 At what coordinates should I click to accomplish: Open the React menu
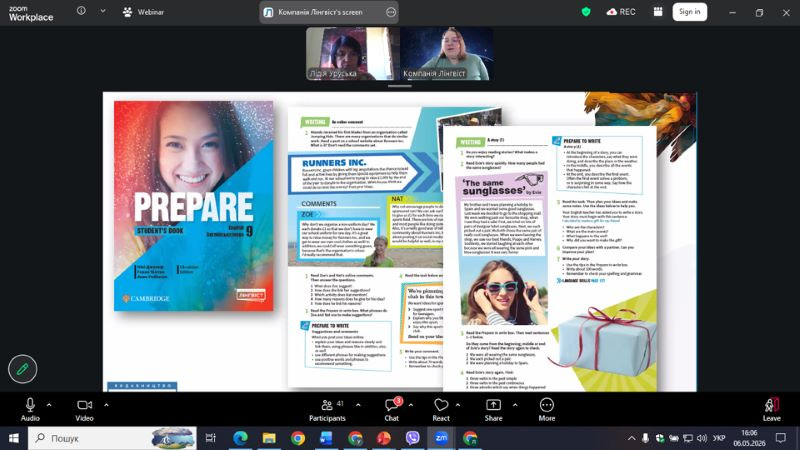pos(441,410)
